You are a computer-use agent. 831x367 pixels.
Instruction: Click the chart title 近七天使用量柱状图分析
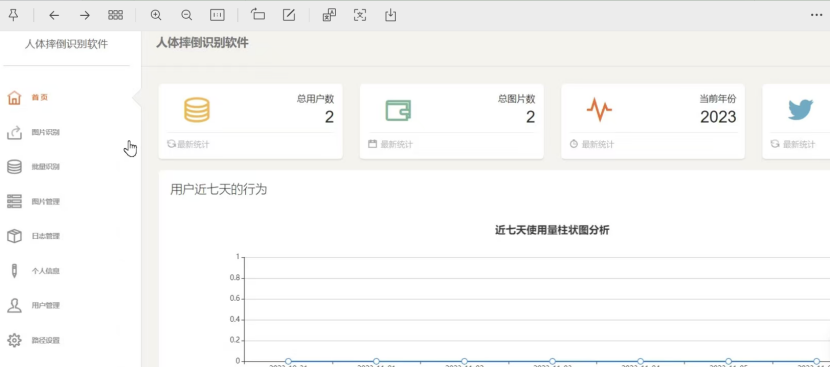552,230
